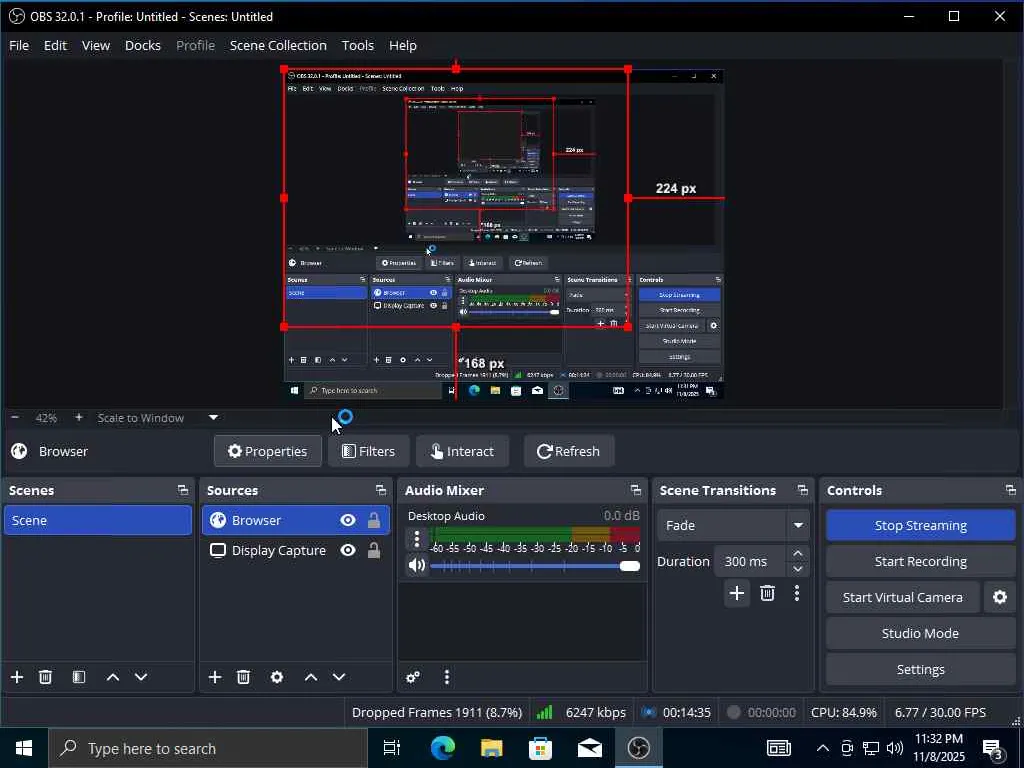1024x768 pixels.
Task: Open scene filters icon in Scenes dock
Action: [x=78, y=677]
